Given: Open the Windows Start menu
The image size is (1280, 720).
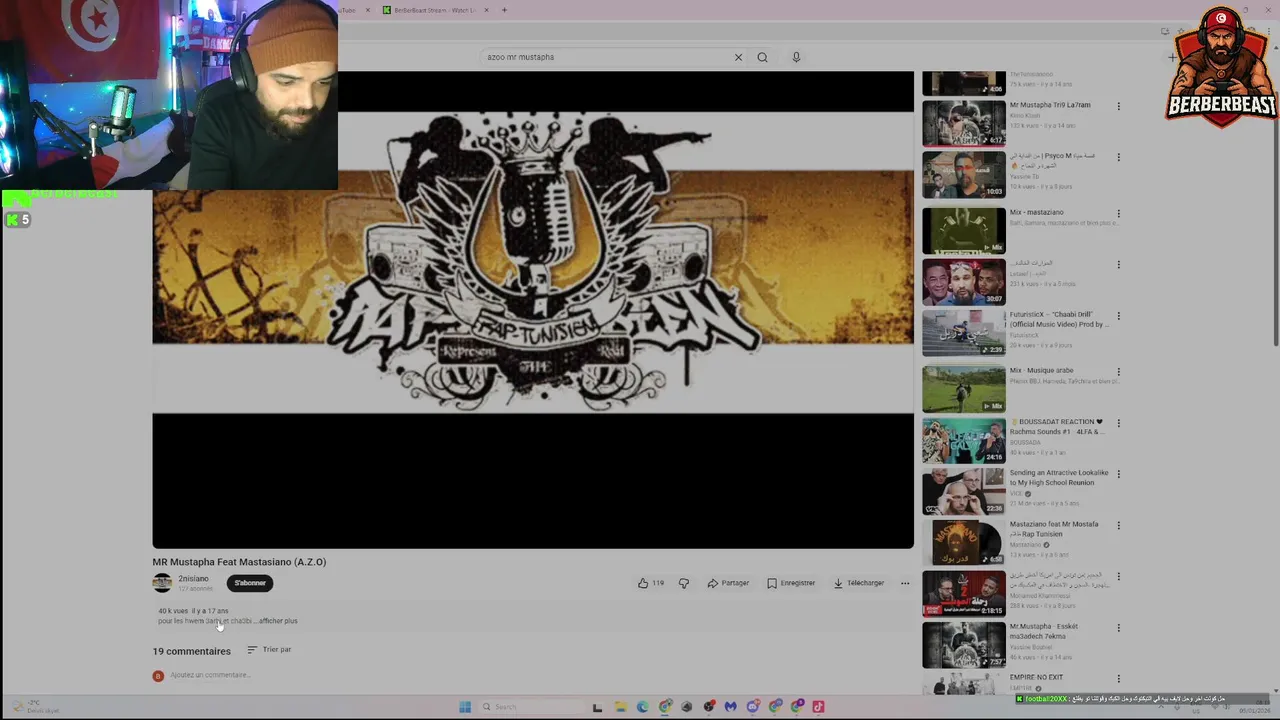Looking at the screenshot, I should click(465, 707).
